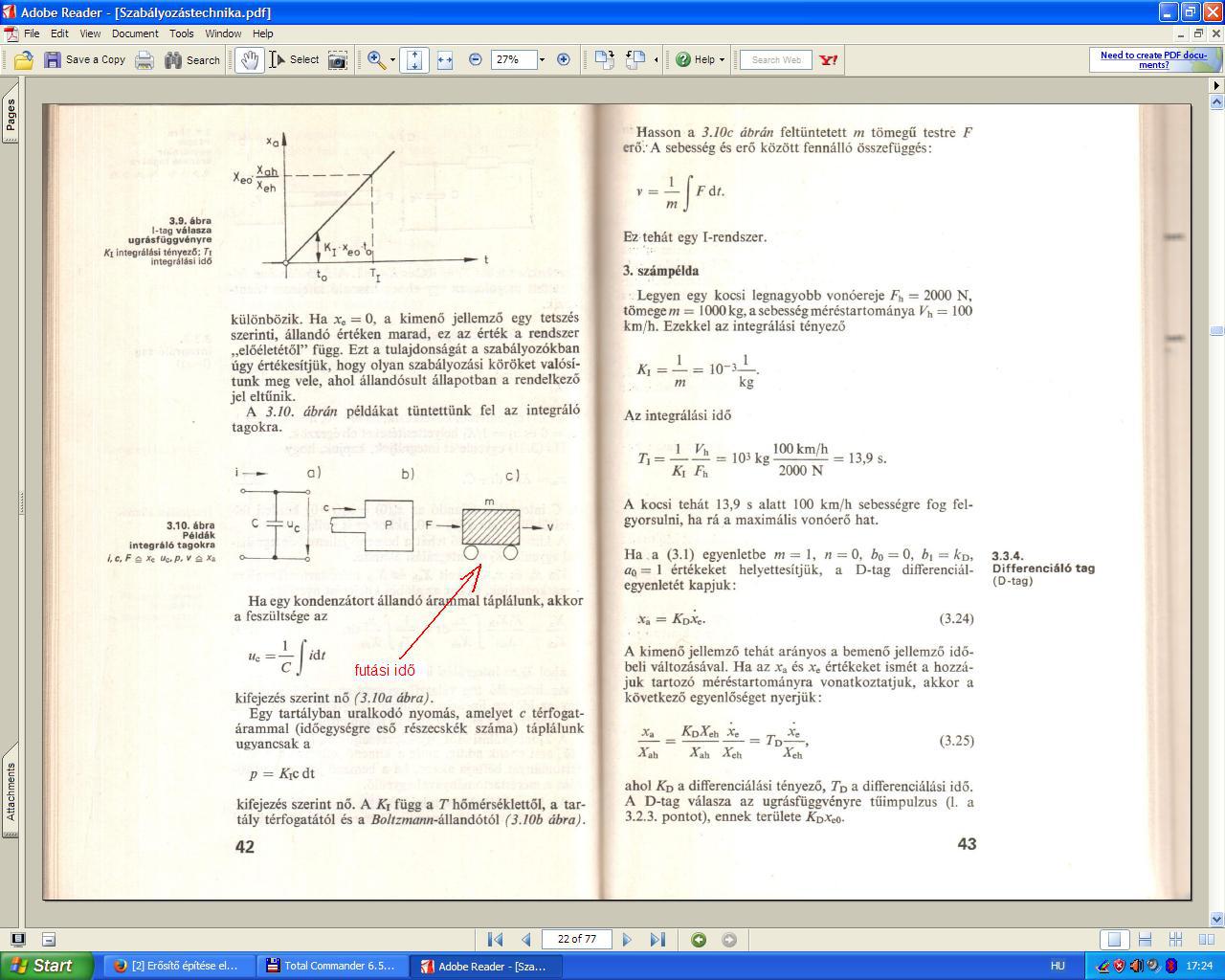The width and height of the screenshot is (1225, 980).
Task: Open the File menu
Action: click(32, 33)
